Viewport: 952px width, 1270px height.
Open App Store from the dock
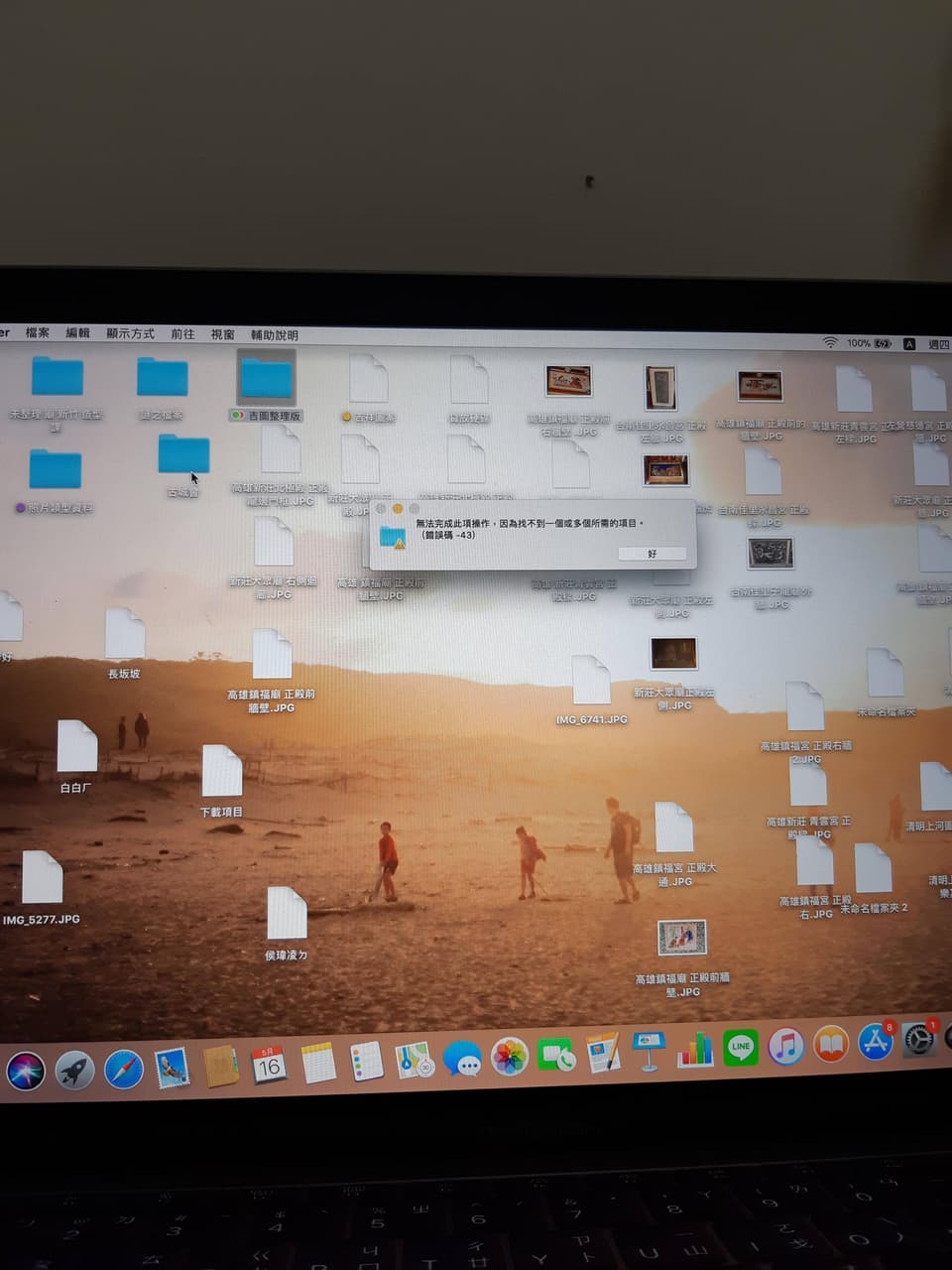[875, 1042]
